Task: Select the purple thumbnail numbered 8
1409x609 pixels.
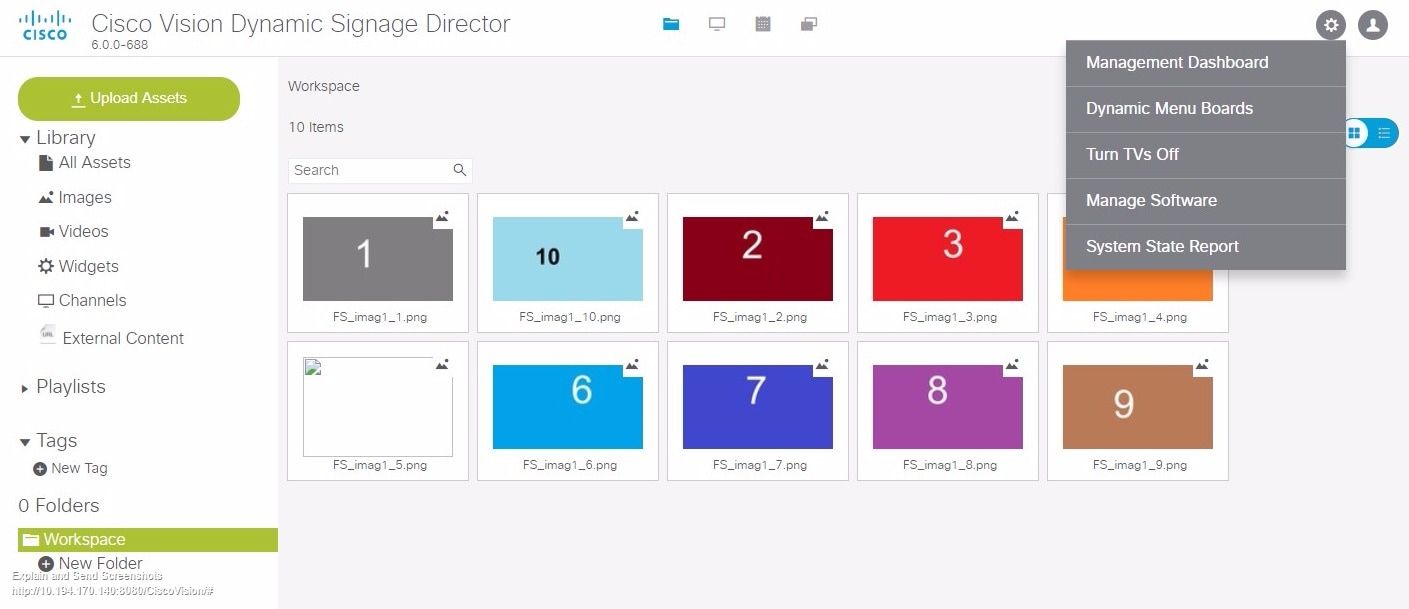Action: [948, 407]
